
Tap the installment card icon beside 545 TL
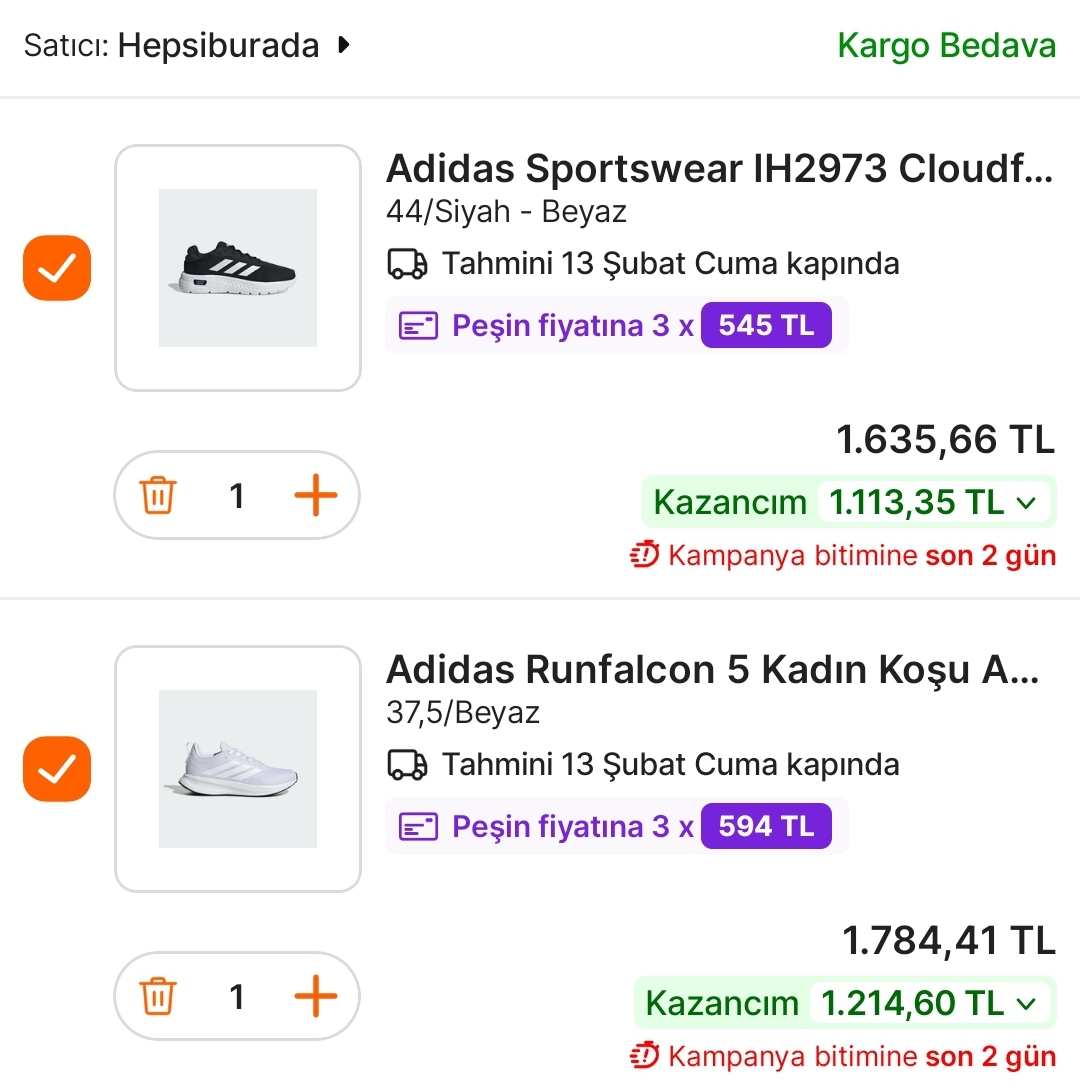419,326
